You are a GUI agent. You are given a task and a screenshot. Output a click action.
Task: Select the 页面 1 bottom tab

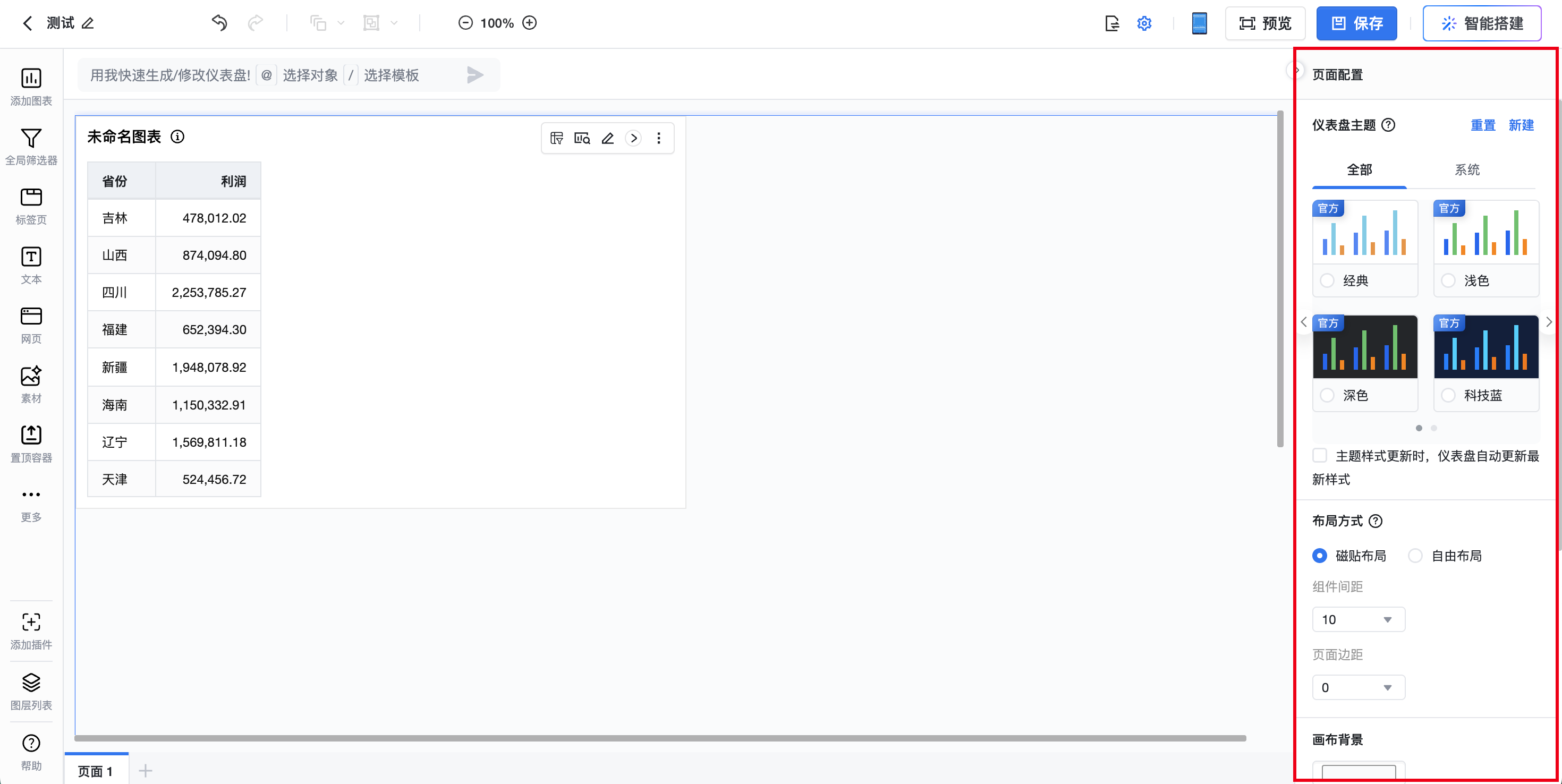[x=95, y=771]
